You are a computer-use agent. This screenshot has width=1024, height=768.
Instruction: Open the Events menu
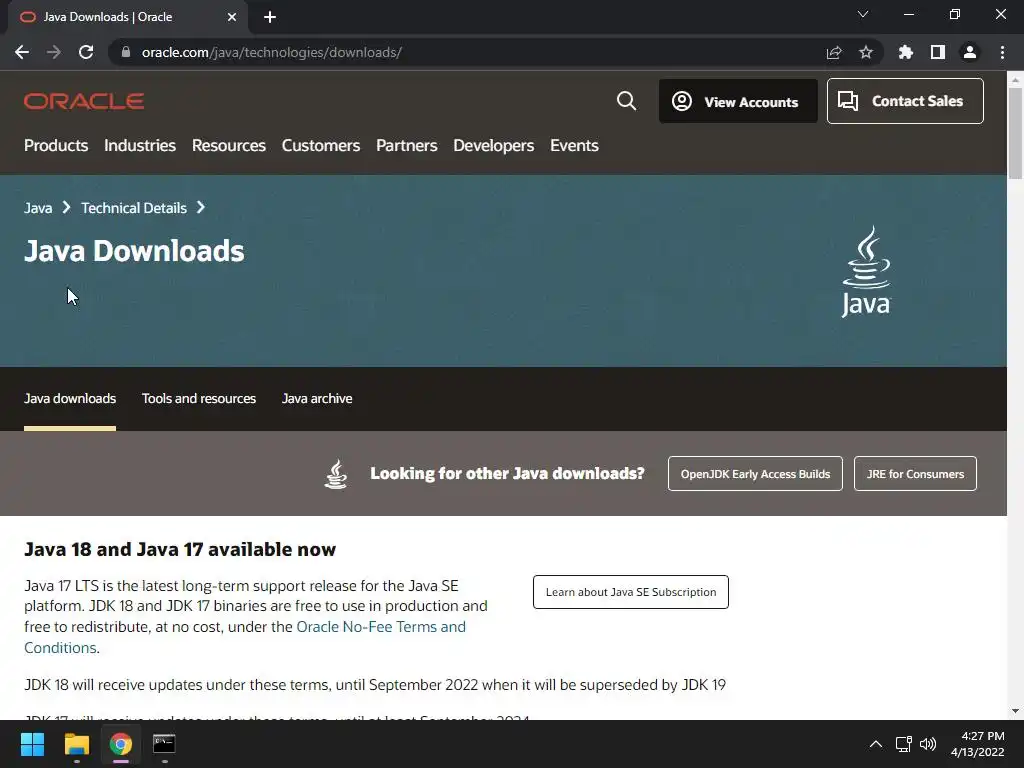click(x=574, y=146)
